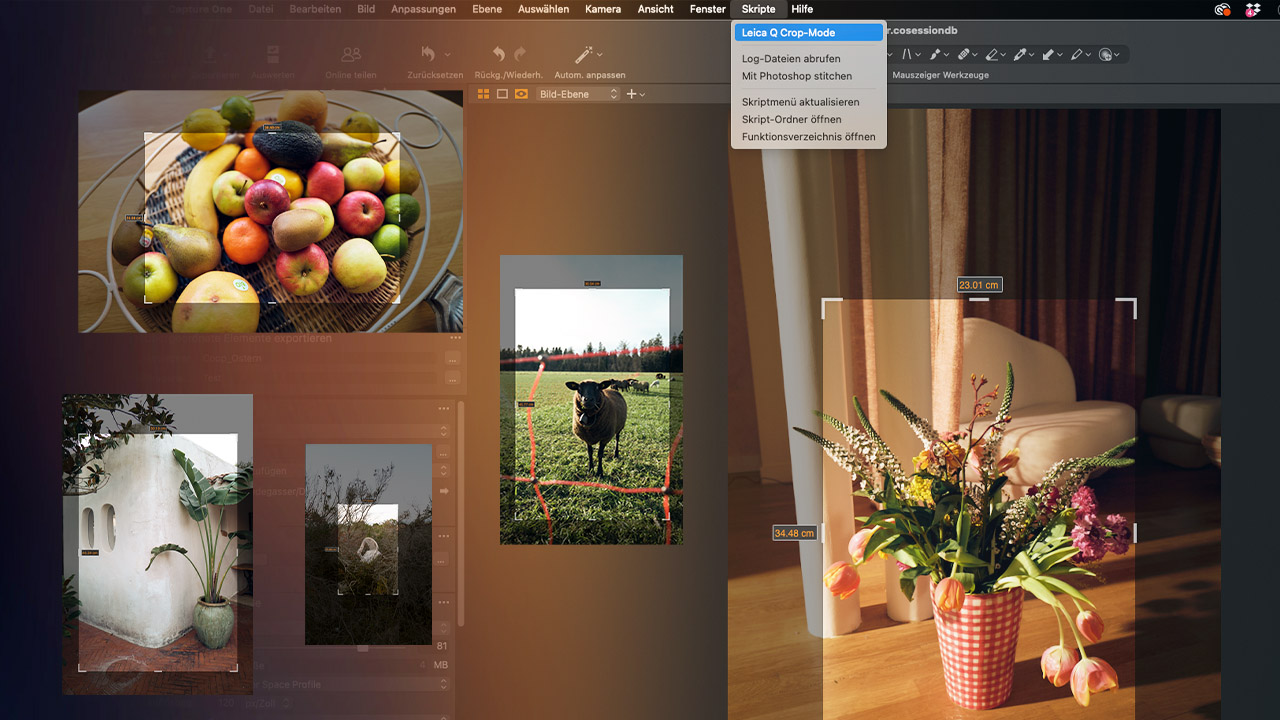Open Creative Cloud icon in menu bar
Image resolution: width=1280 pixels, height=720 pixels.
click(1222, 10)
